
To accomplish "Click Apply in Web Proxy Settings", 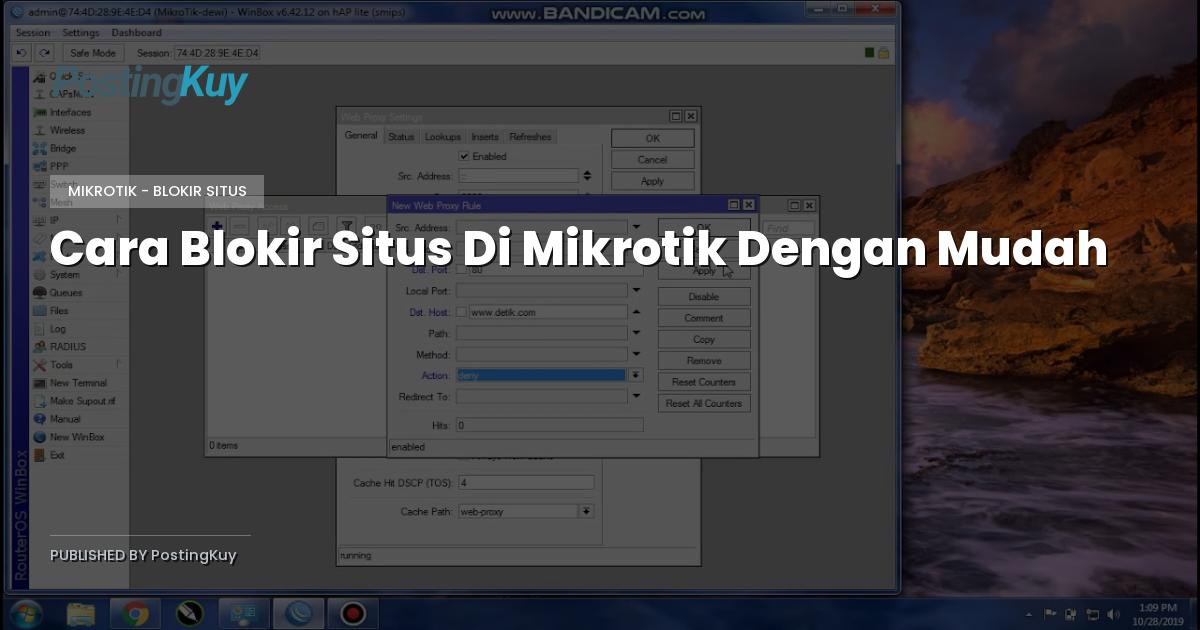I will click(652, 182).
